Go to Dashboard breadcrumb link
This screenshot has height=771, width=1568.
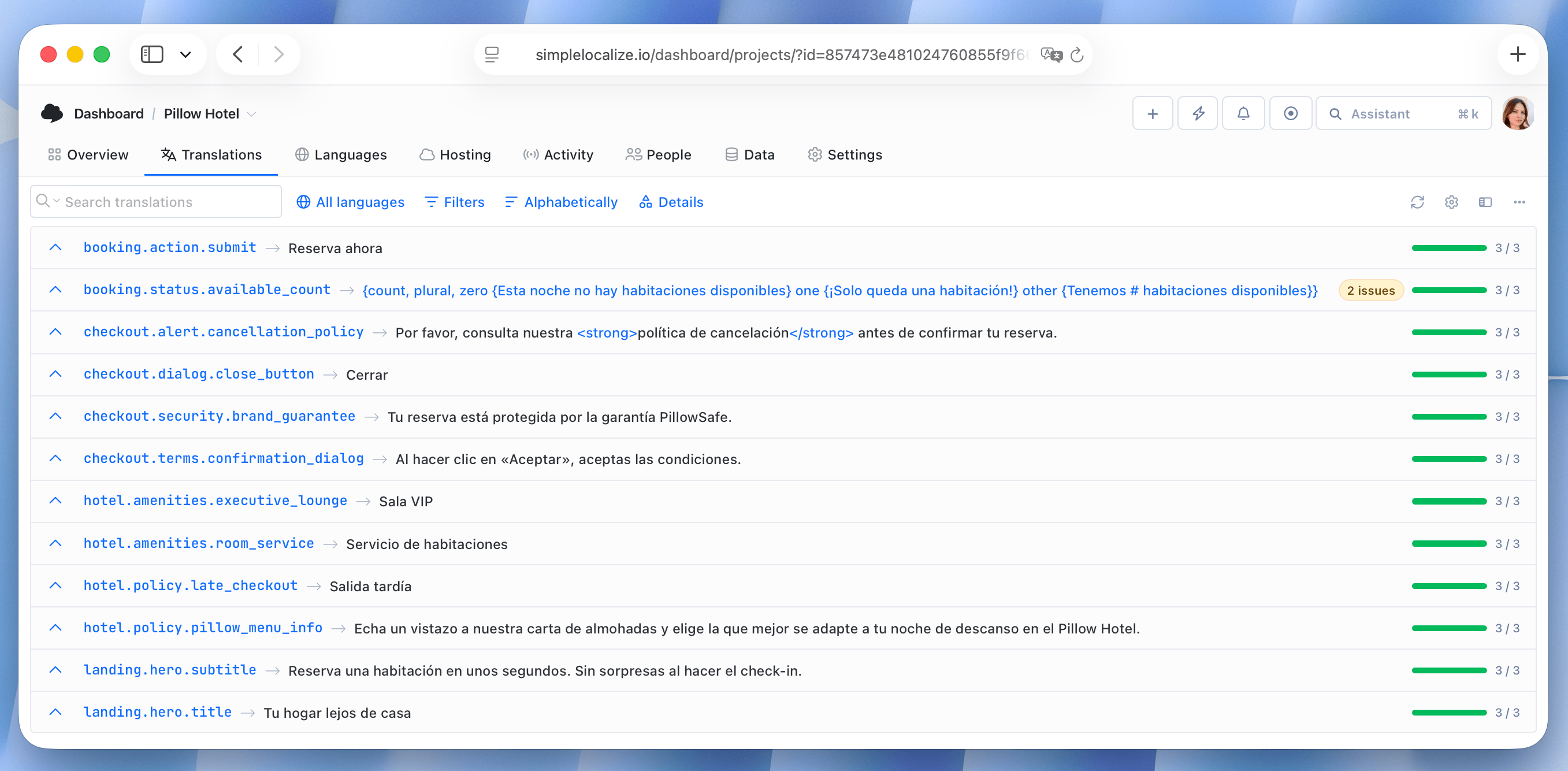tap(109, 114)
